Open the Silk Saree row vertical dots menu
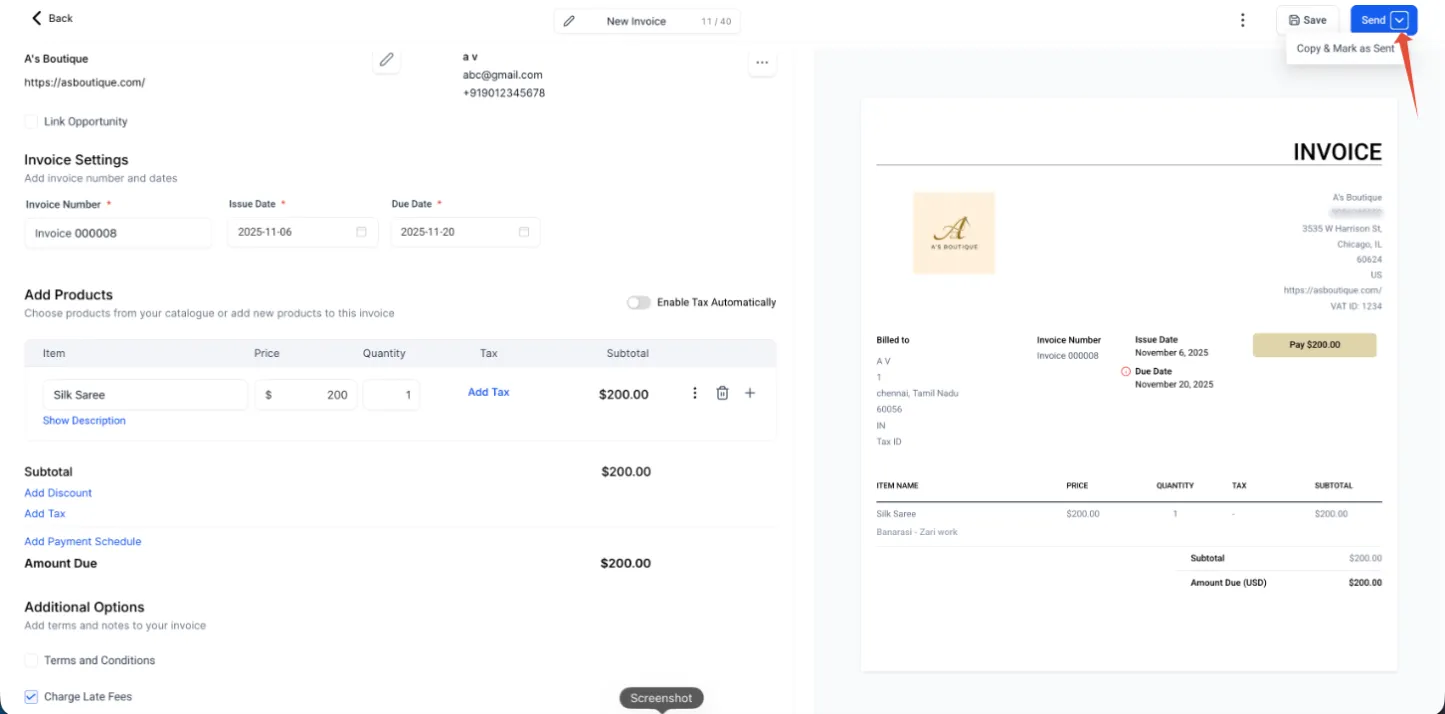Screen dimensions: 1445x714 point(695,393)
